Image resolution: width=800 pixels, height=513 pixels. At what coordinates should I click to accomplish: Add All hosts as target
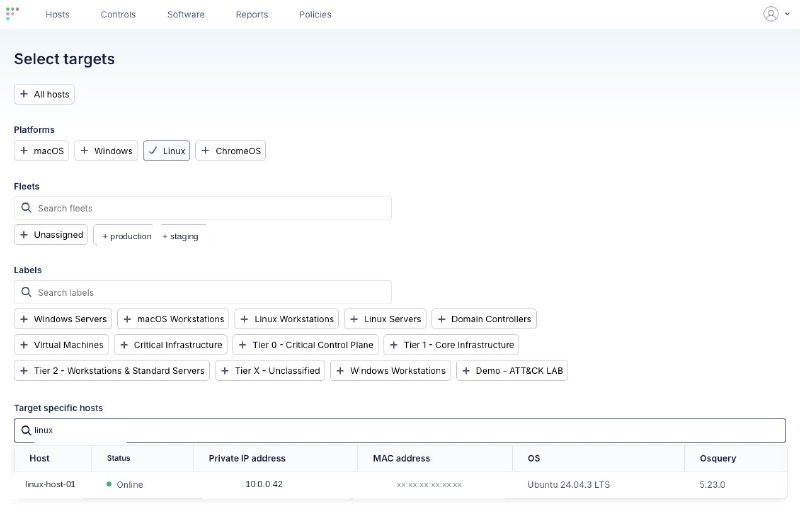(x=44, y=94)
